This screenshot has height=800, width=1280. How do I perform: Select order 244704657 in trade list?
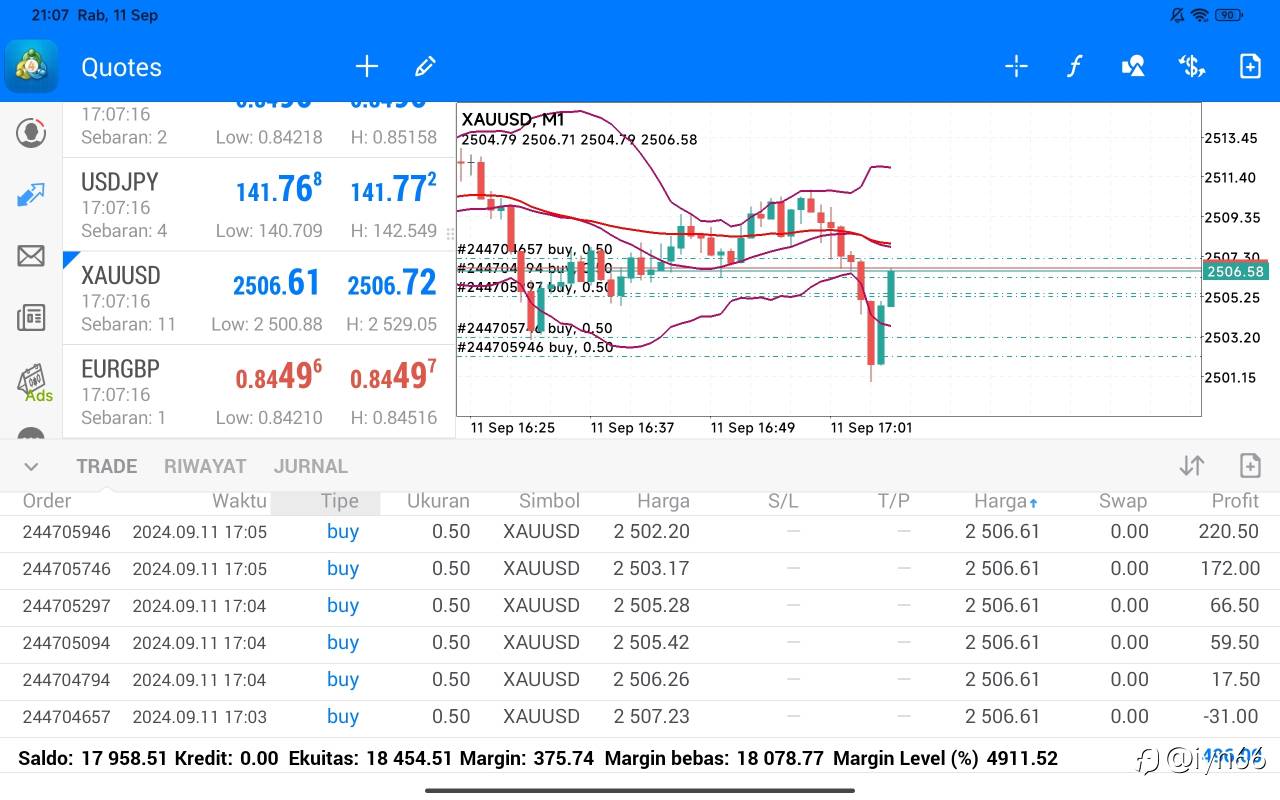tap(640, 717)
